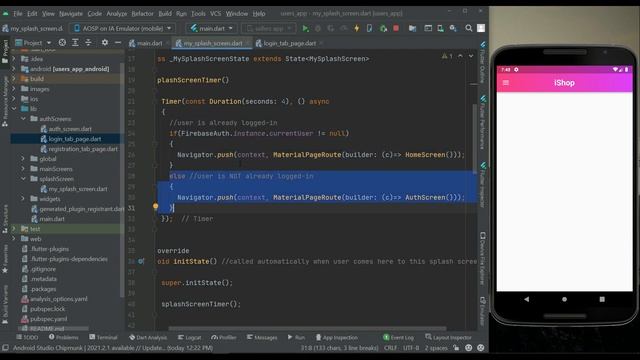Viewport: 640px width, 360px height.
Task: Tap the hamburger menu icon in iShop app
Action: [x=506, y=83]
